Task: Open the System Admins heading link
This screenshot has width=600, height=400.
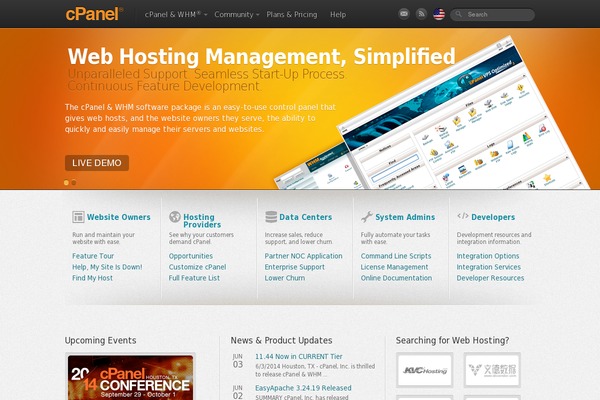Action: point(405,217)
